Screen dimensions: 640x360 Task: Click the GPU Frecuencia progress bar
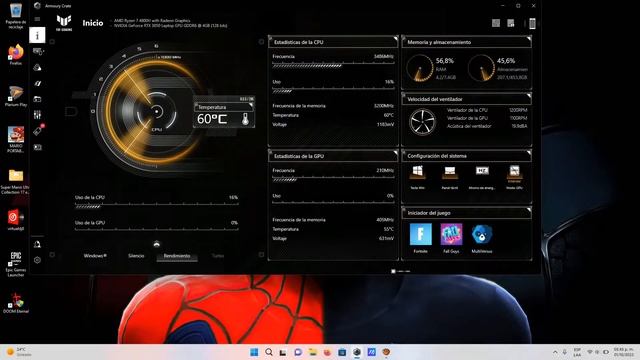(333, 179)
